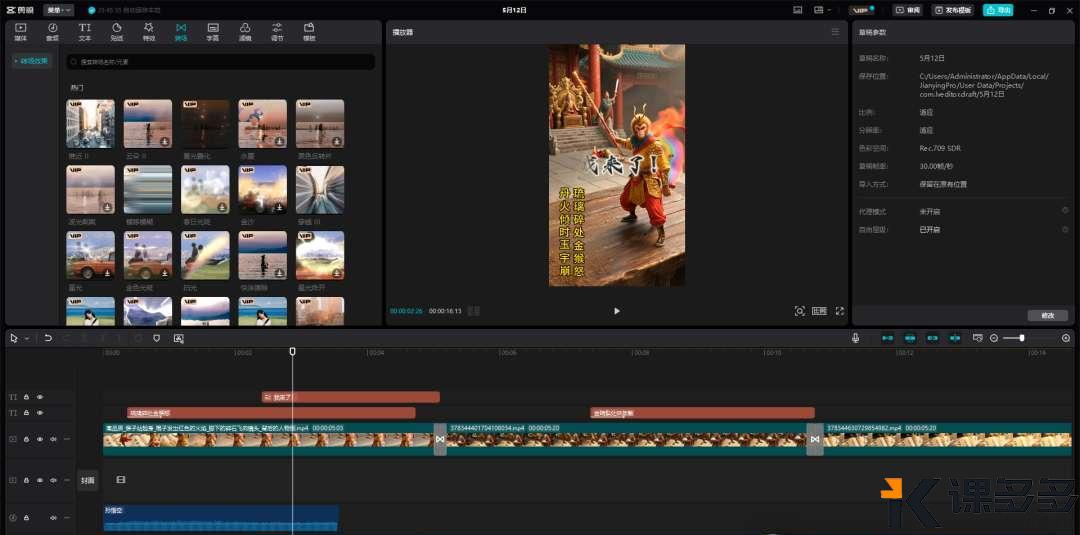Start recording with the microphone icon
Image resolution: width=1080 pixels, height=535 pixels.
855,338
